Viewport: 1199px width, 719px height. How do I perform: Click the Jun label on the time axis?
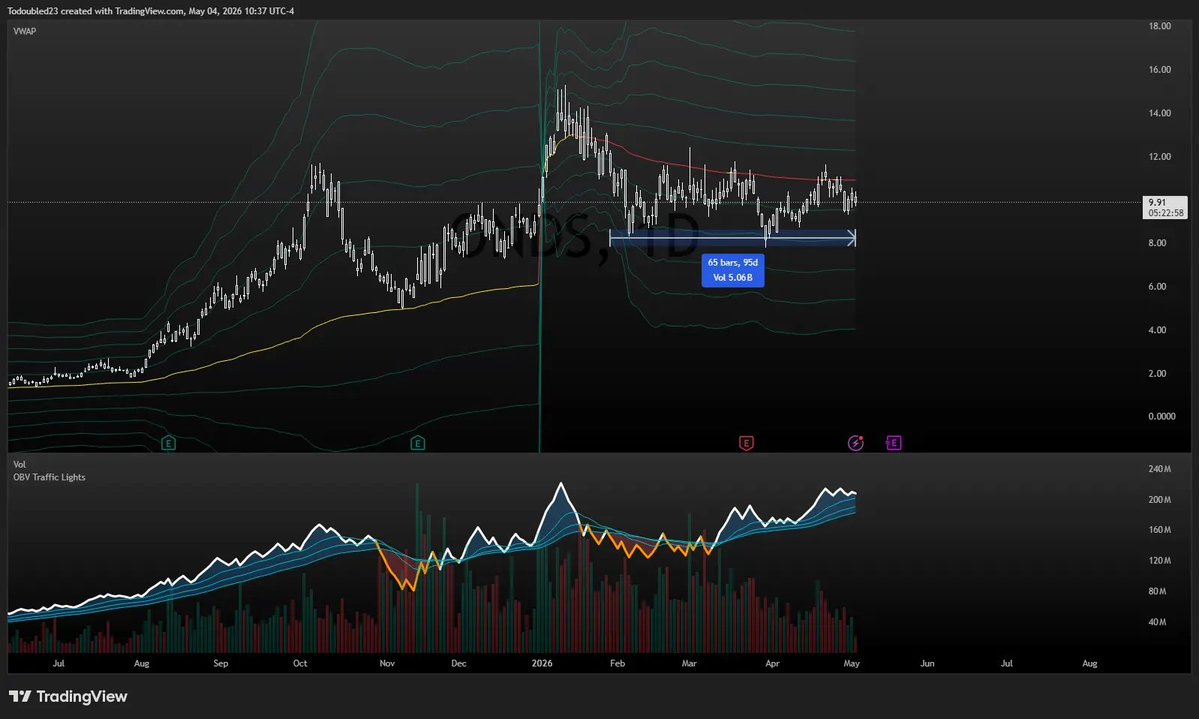[x=927, y=663]
